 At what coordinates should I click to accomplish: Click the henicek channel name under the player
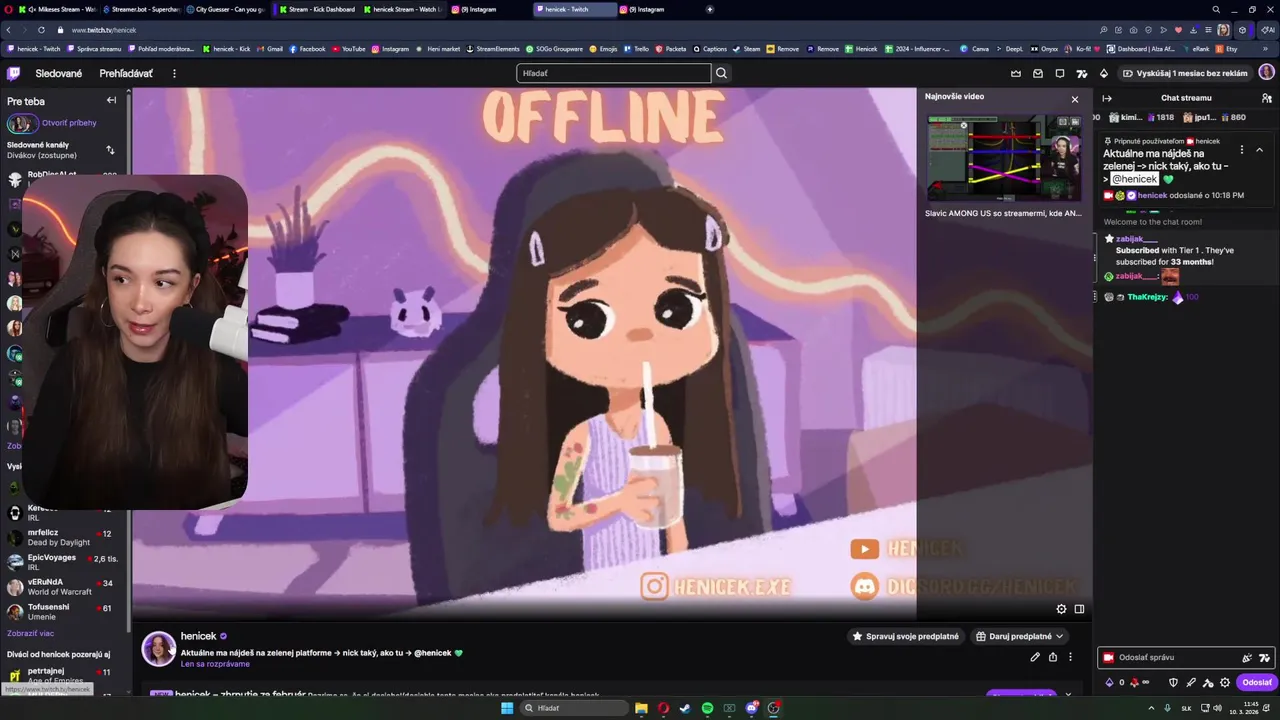[x=198, y=636]
